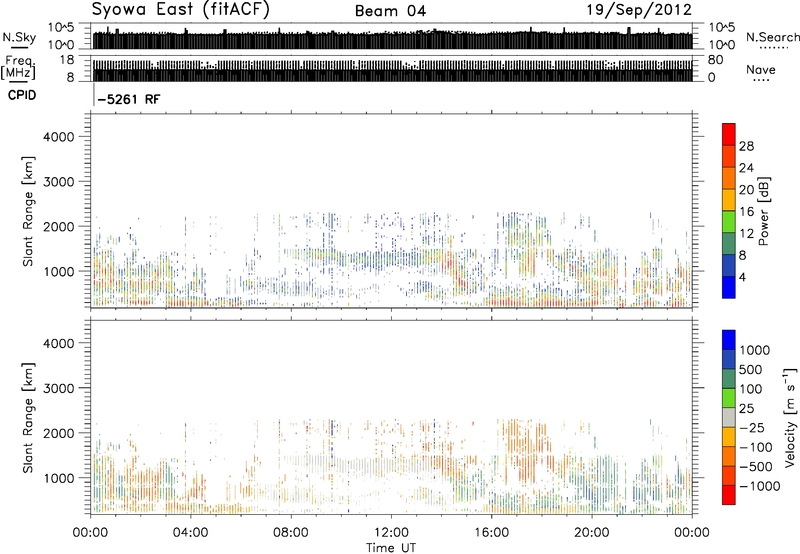Click the 'CPID' label
The height and width of the screenshot is (554, 800).
22,95
